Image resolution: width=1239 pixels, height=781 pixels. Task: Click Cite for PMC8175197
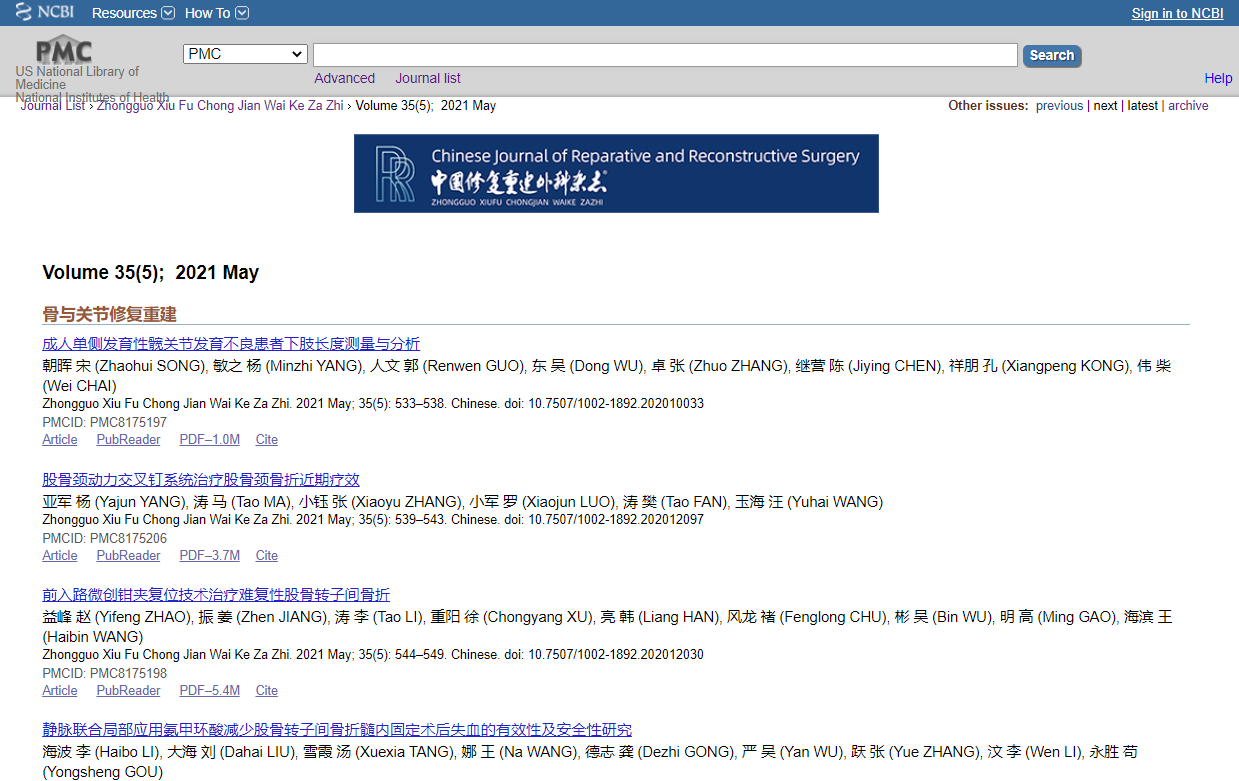[266, 440]
